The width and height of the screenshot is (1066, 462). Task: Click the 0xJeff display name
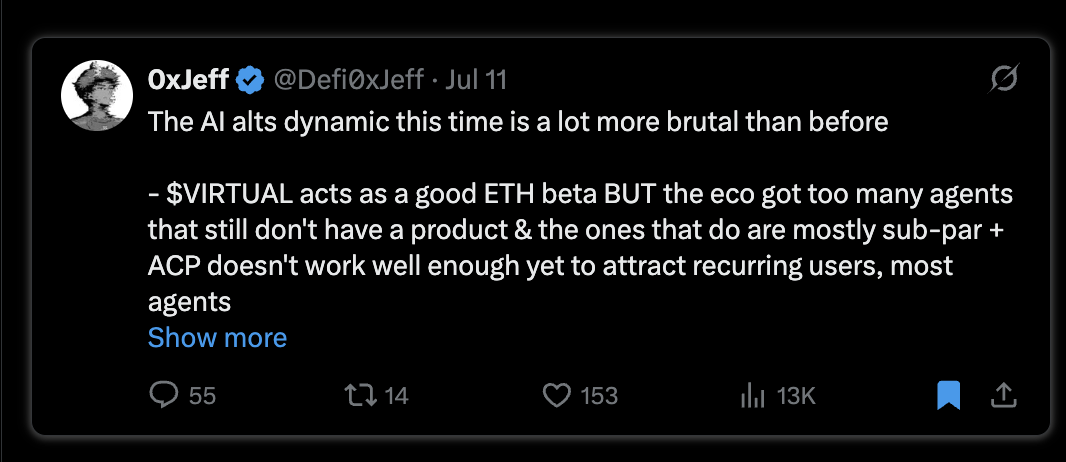(x=188, y=81)
